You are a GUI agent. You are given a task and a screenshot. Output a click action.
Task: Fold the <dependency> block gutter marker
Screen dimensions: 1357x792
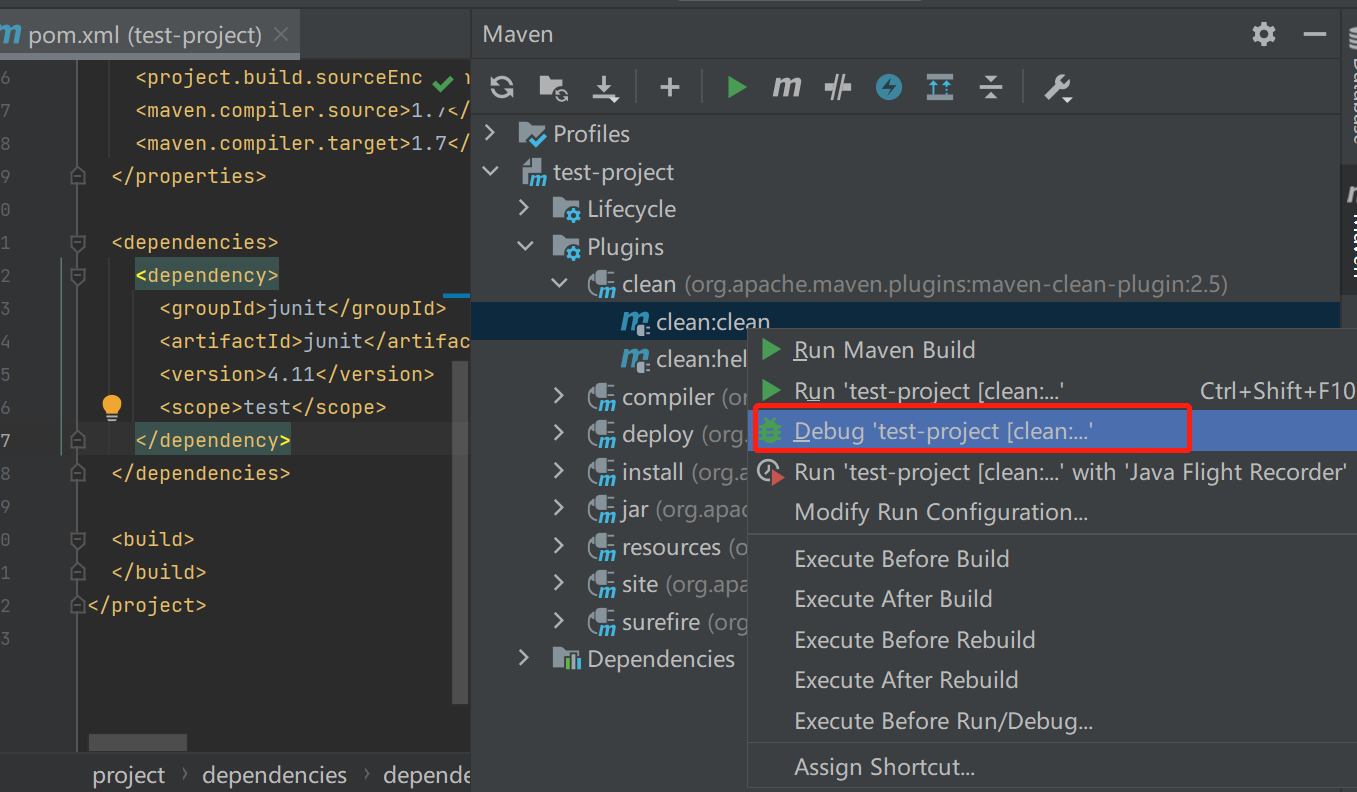[78, 275]
